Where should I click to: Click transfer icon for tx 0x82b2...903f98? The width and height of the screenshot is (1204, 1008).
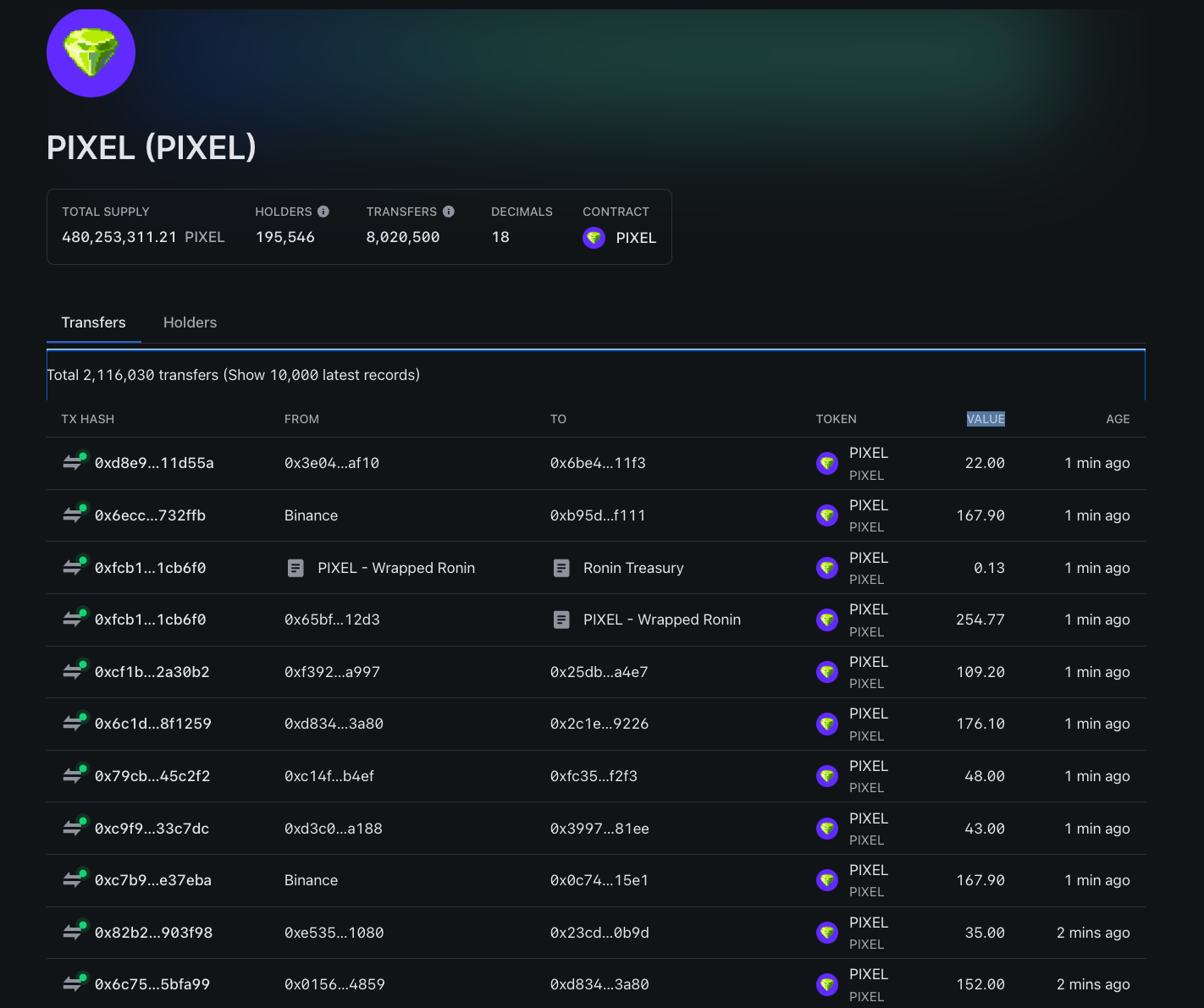pyautogui.click(x=75, y=932)
